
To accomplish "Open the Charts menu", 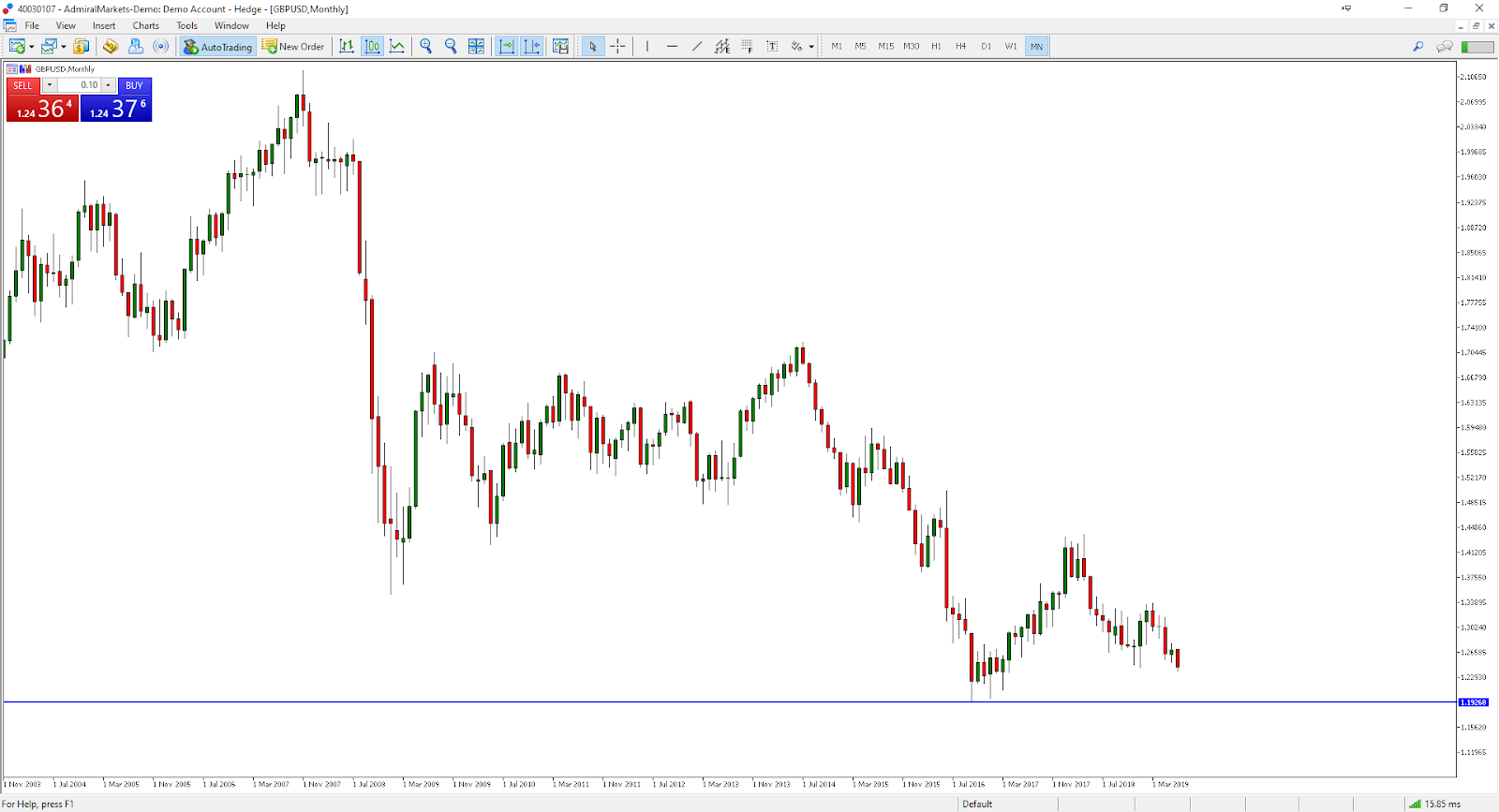I will pyautogui.click(x=145, y=25).
